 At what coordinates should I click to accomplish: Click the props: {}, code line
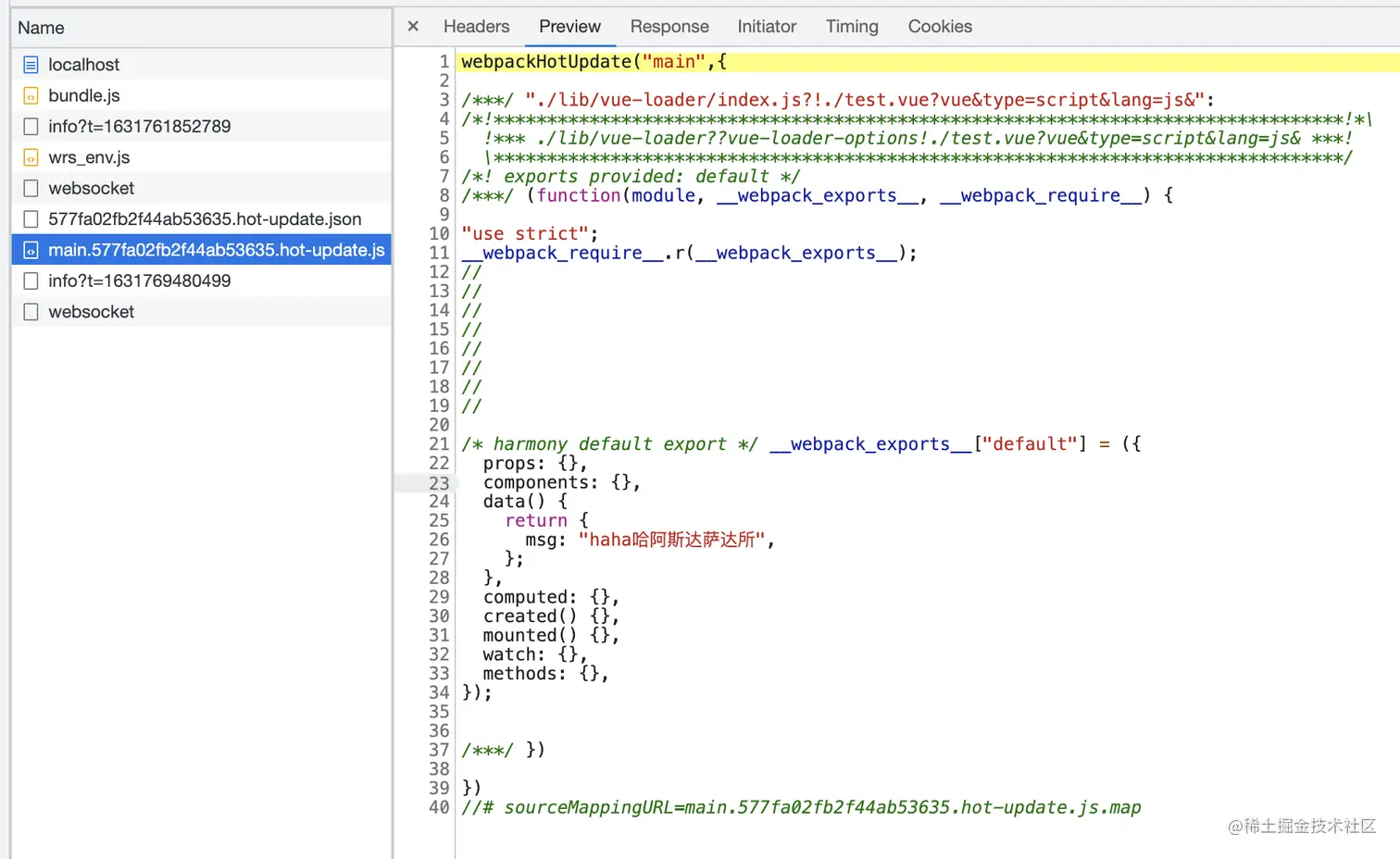[x=535, y=464]
